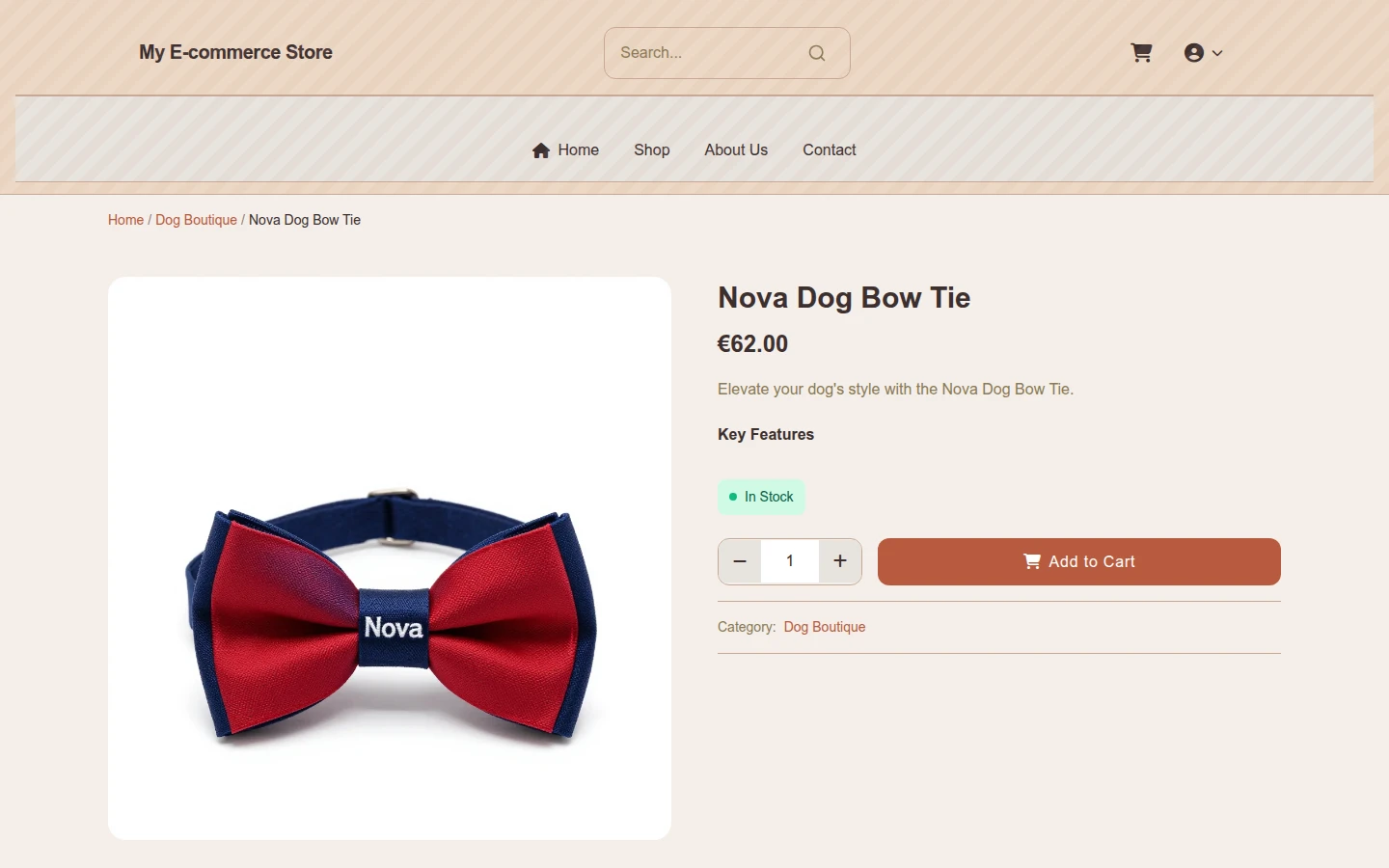Click the Home breadcrumb link
Viewport: 1389px width, 868px height.
pos(125,220)
